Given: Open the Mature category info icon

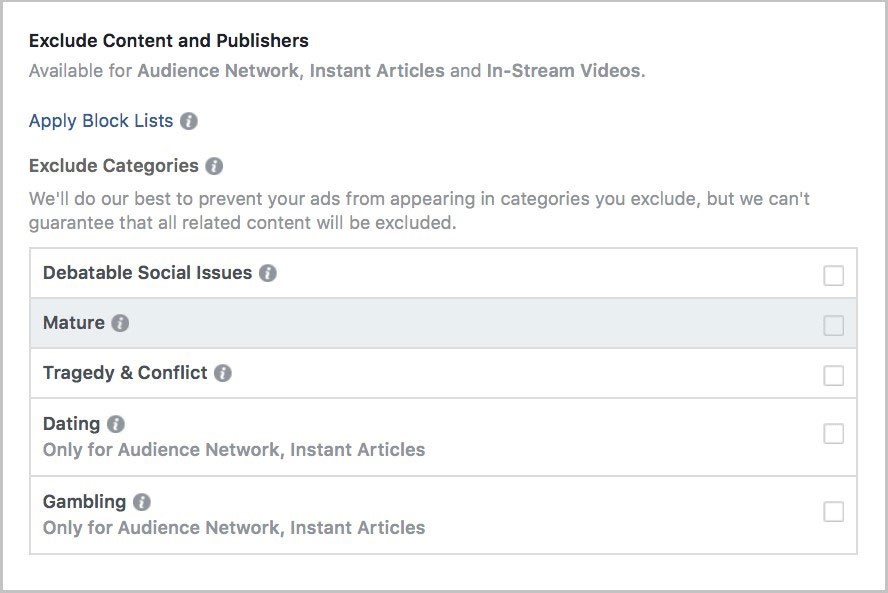Looking at the screenshot, I should coord(120,323).
